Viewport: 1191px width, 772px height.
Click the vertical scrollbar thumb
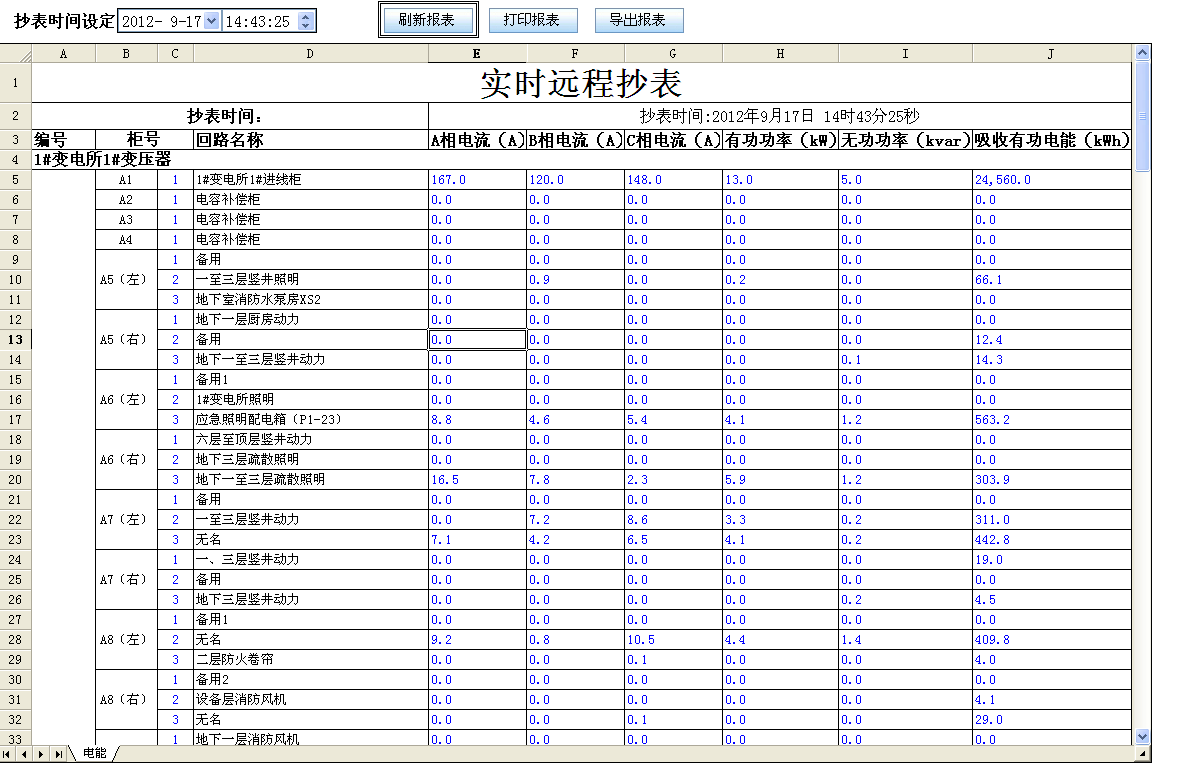click(1143, 115)
